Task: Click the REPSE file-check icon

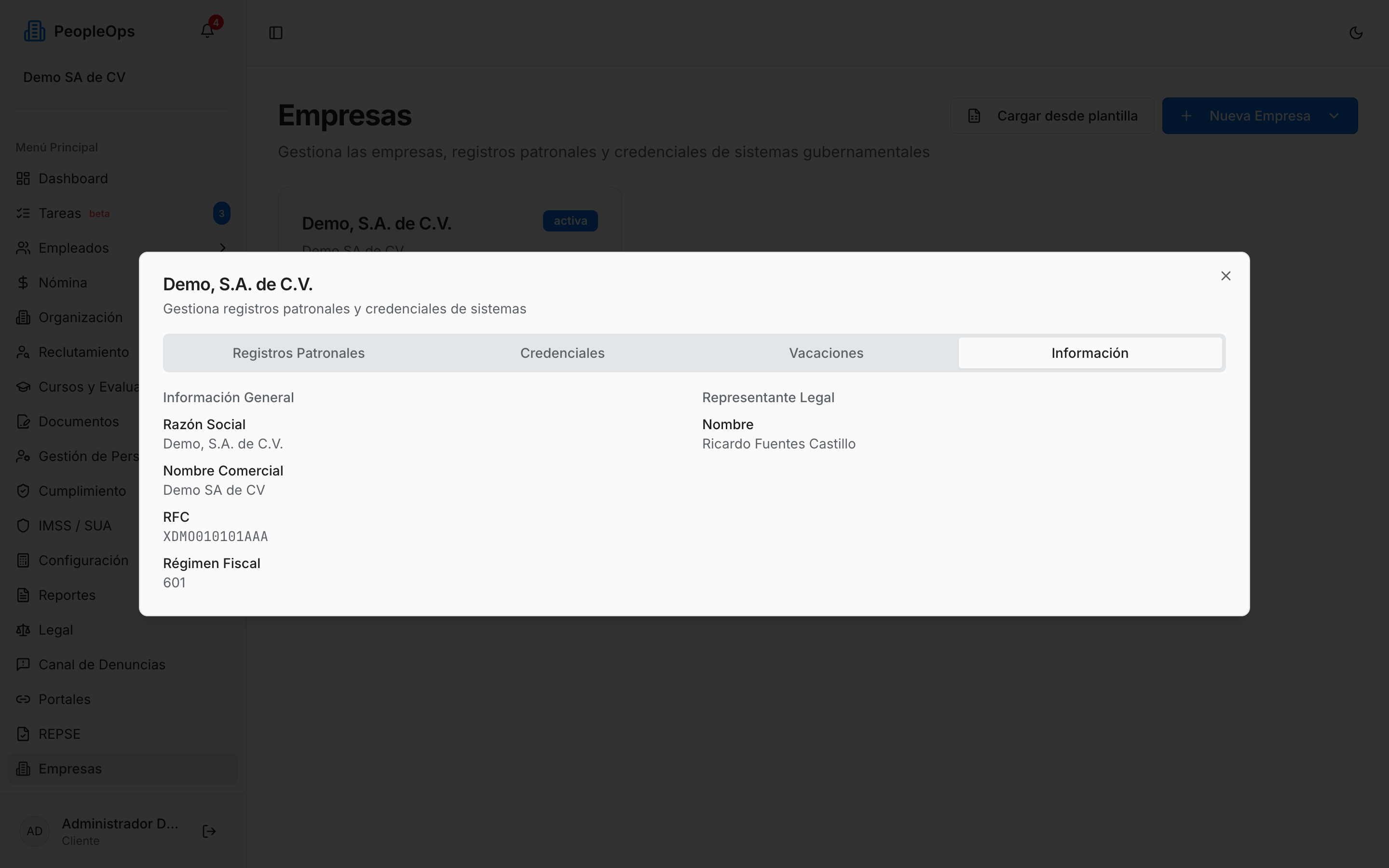Action: pyautogui.click(x=23, y=734)
